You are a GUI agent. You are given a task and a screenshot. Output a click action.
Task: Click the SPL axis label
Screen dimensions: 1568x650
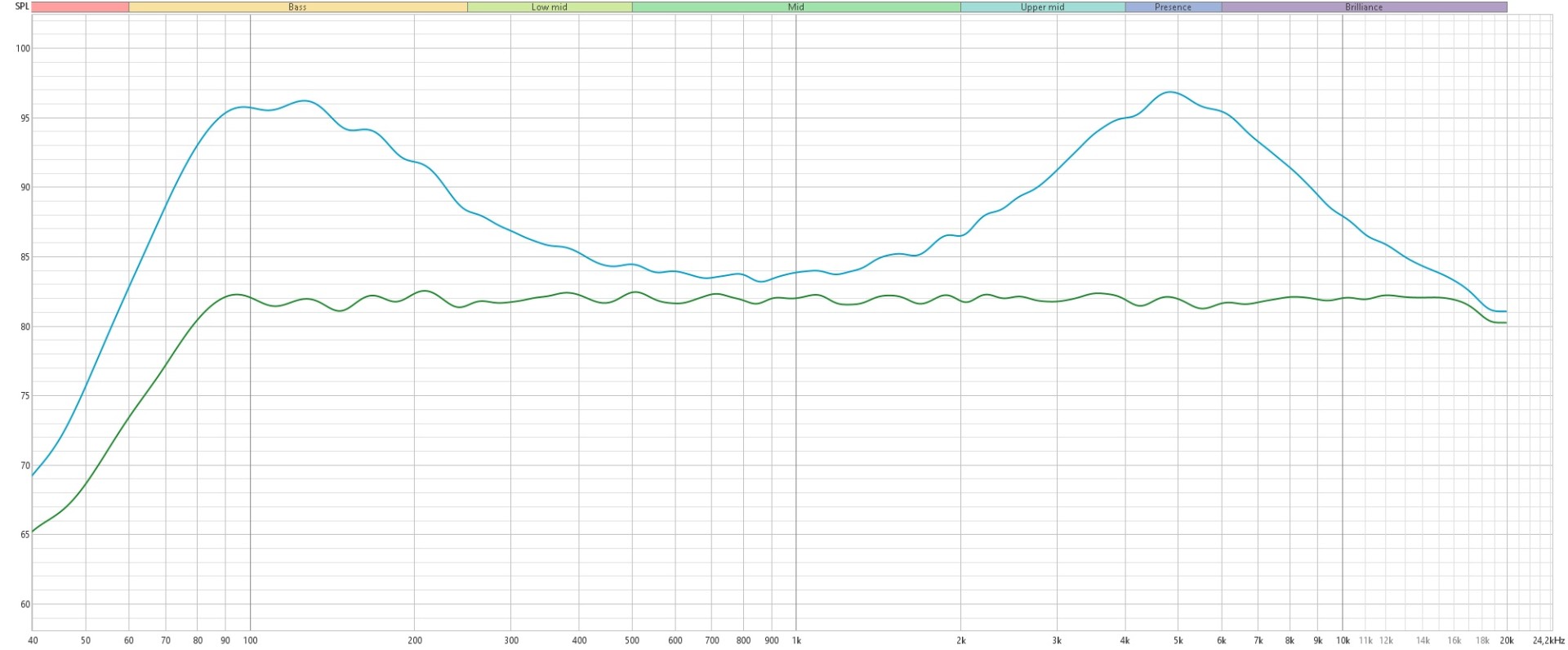click(22, 7)
